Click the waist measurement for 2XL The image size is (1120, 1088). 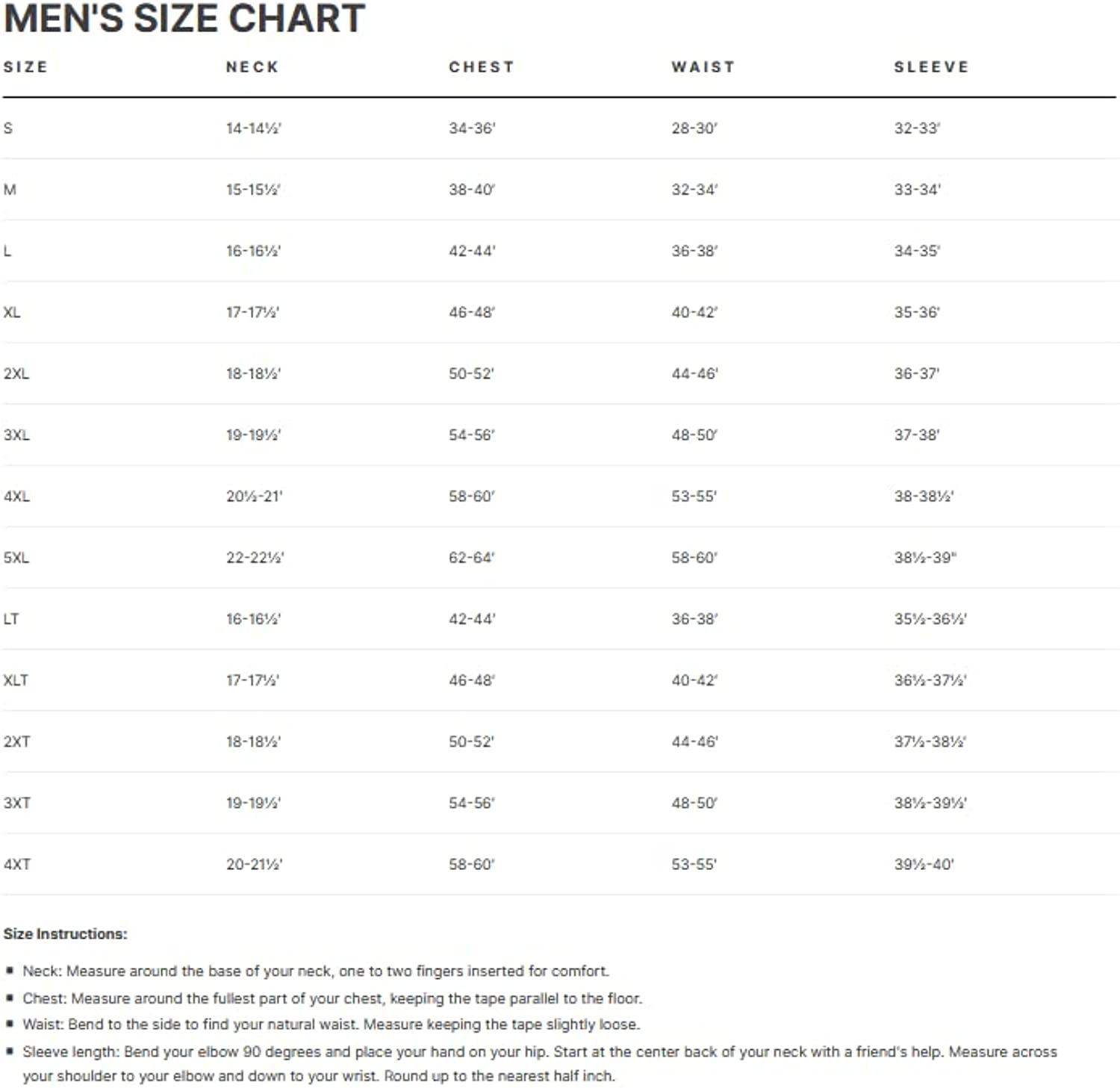pyautogui.click(x=694, y=373)
